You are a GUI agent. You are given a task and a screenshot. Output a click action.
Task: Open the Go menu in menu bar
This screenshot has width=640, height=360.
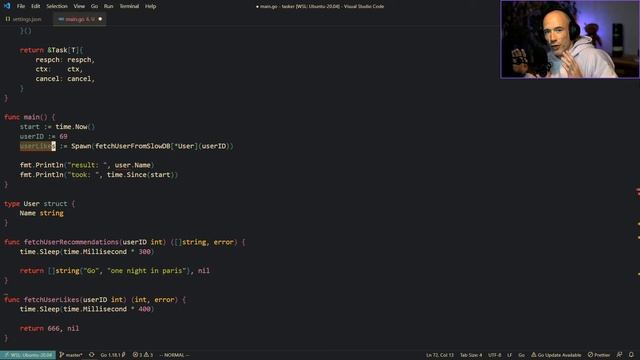94,6
